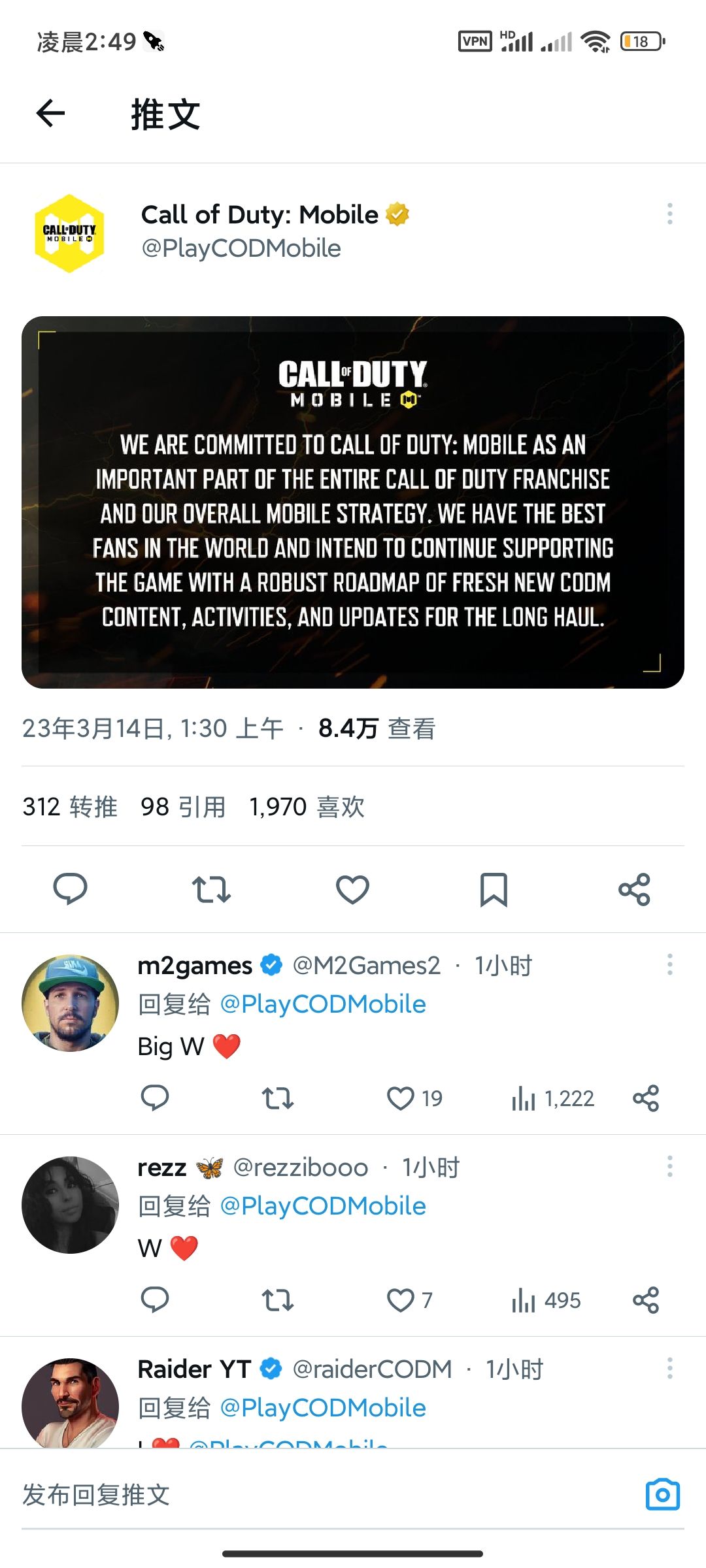Image resolution: width=706 pixels, height=1568 pixels.
Task: Retweet m2games' Big W reply
Action: (278, 1098)
